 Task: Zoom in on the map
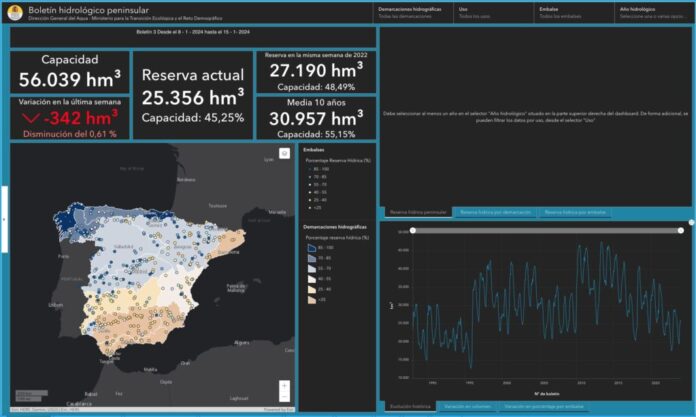tap(285, 385)
